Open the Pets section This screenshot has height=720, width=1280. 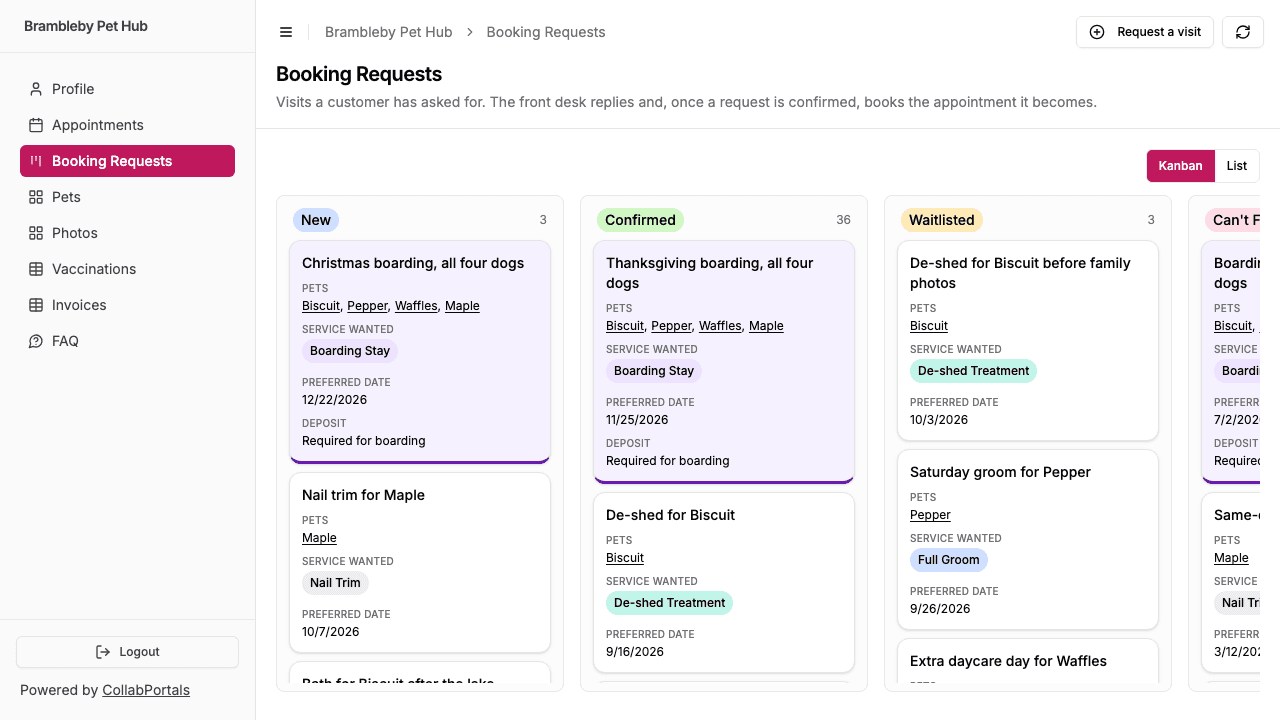(127, 197)
